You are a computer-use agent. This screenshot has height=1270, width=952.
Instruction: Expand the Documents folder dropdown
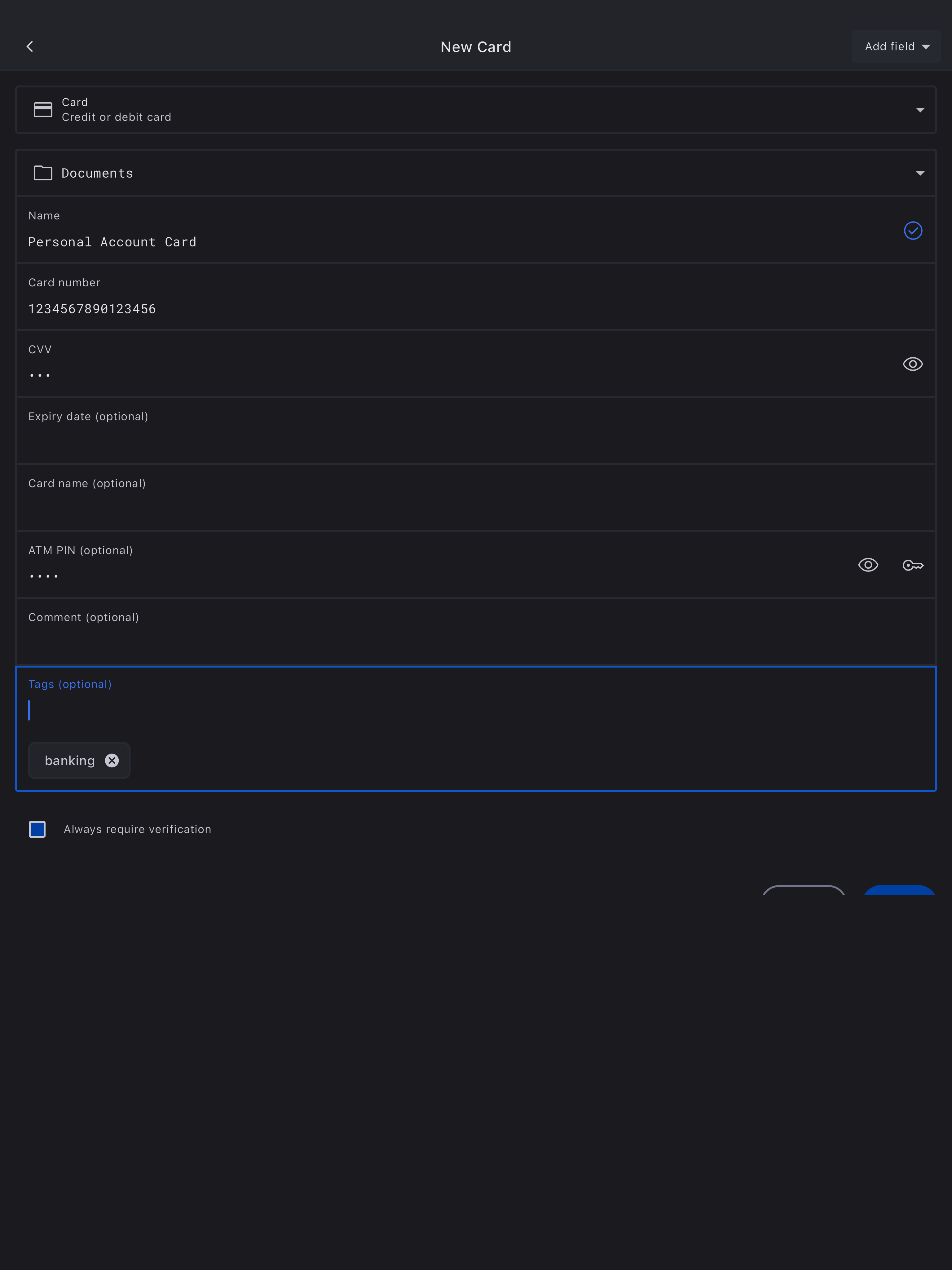pos(920,173)
